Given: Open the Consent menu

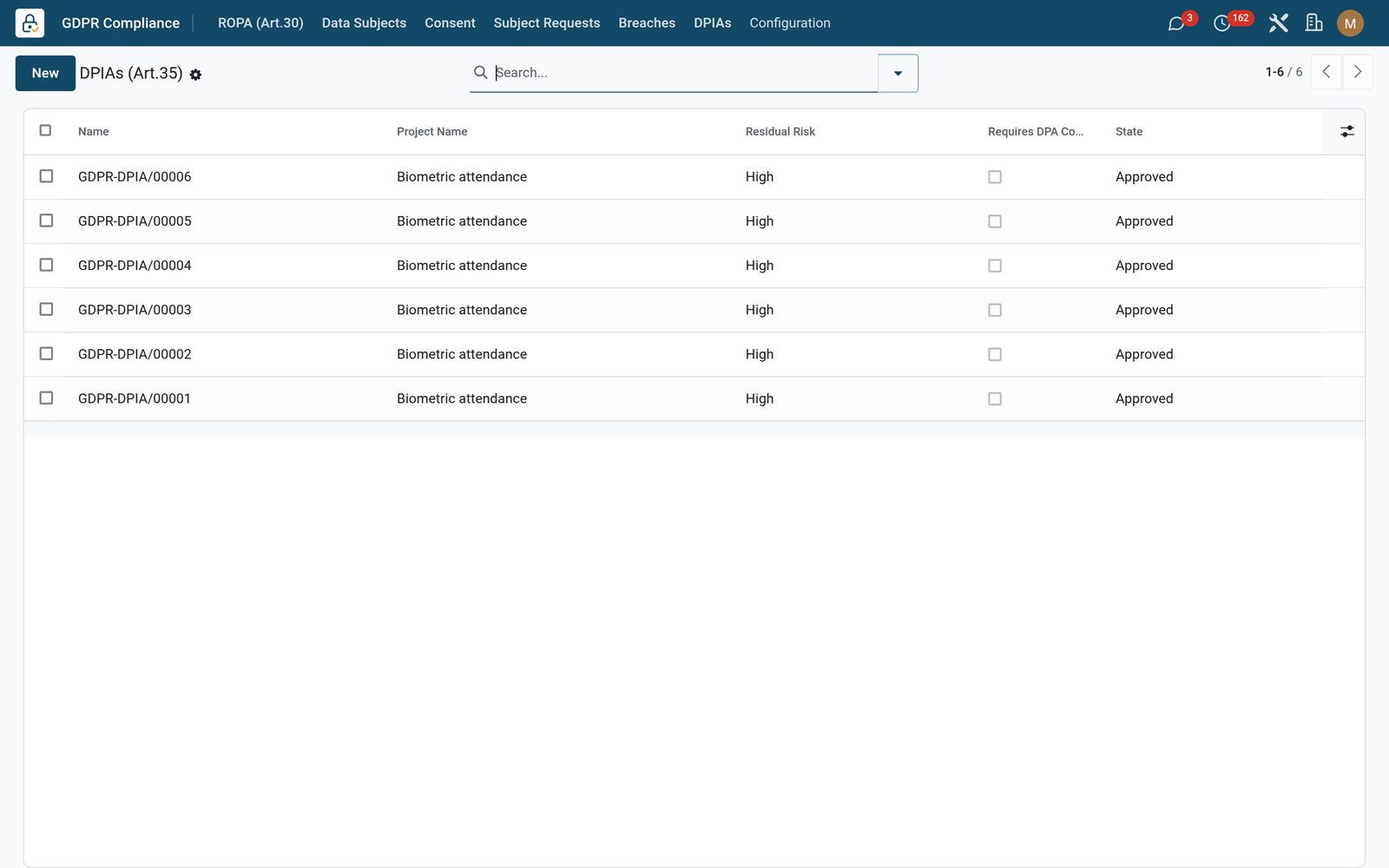Looking at the screenshot, I should [x=450, y=23].
